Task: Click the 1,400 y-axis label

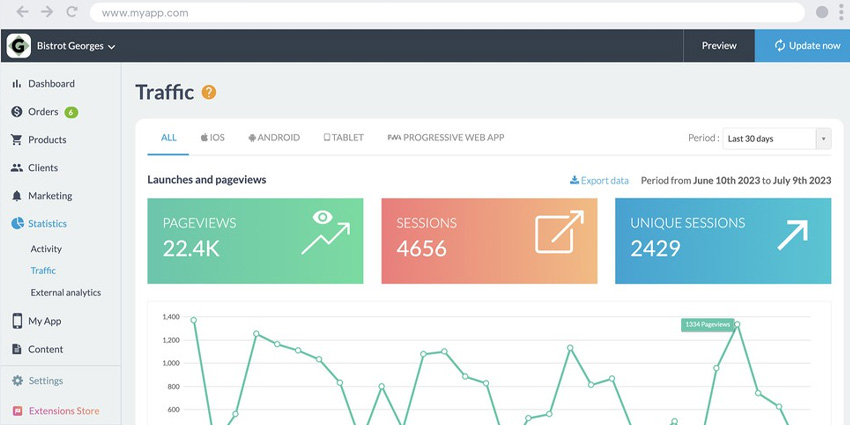Action: [x=171, y=317]
